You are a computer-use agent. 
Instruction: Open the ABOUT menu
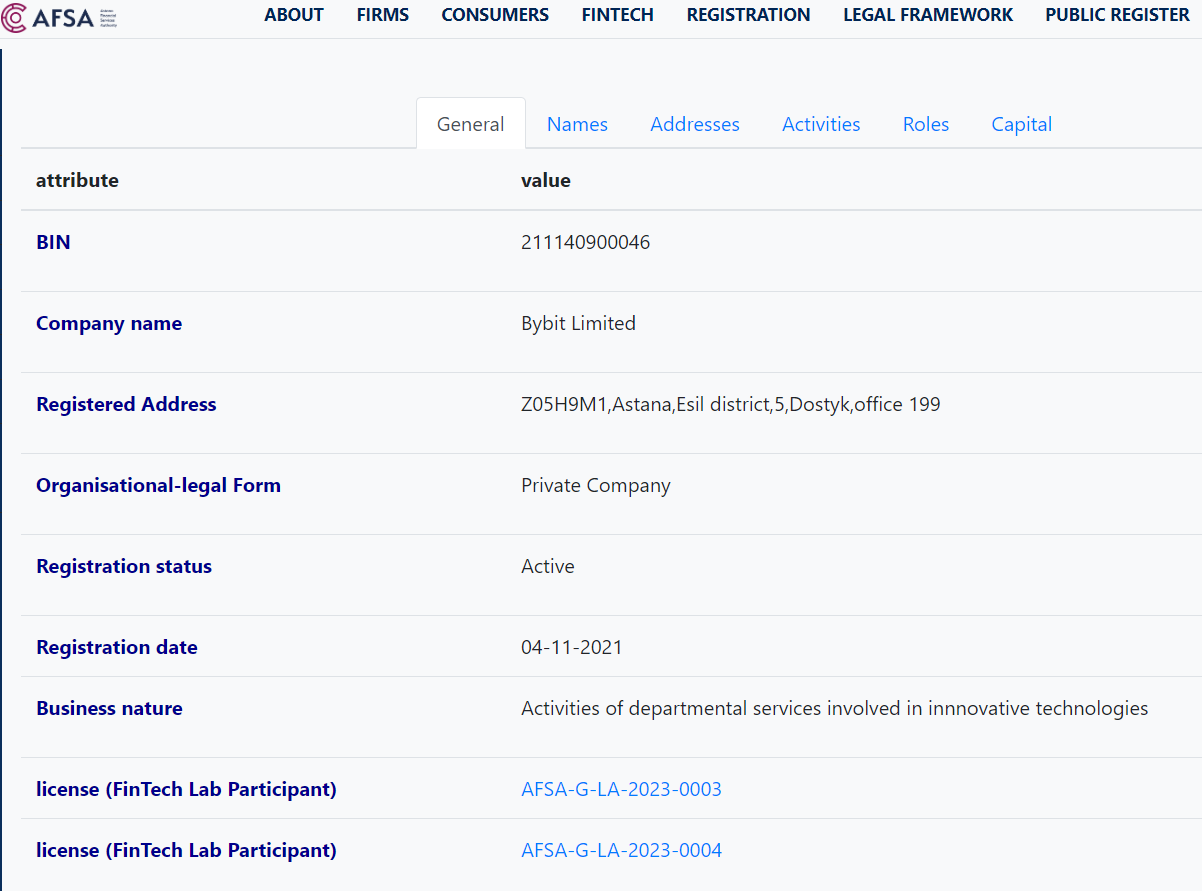point(294,15)
